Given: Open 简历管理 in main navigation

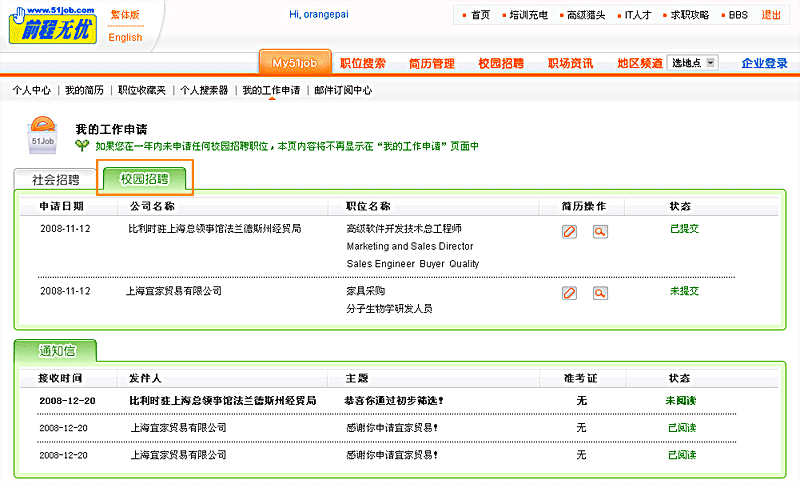Looking at the screenshot, I should click(432, 63).
